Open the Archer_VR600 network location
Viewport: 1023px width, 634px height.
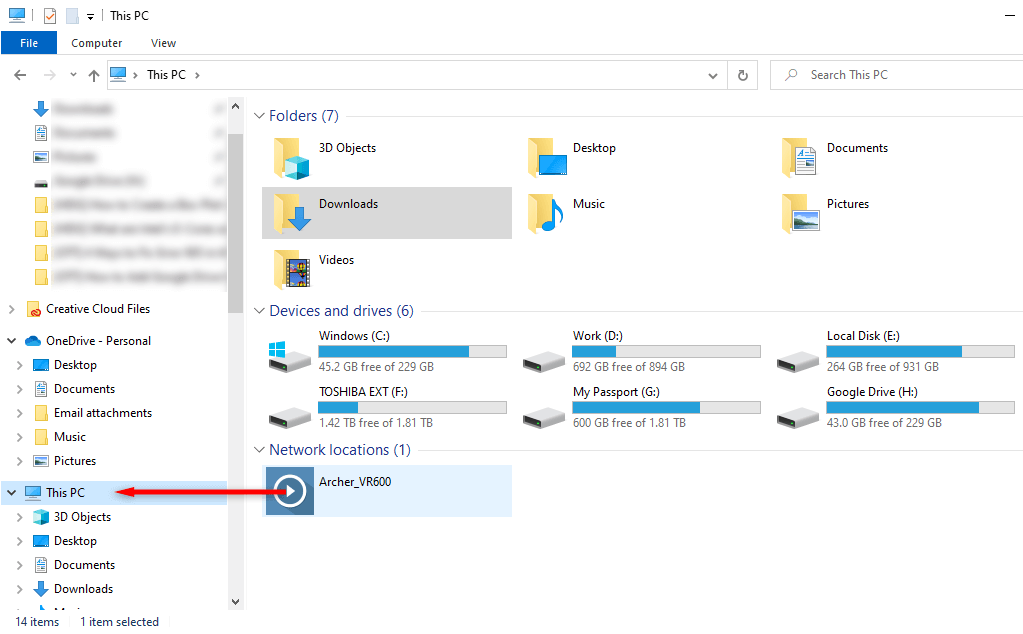(x=289, y=491)
